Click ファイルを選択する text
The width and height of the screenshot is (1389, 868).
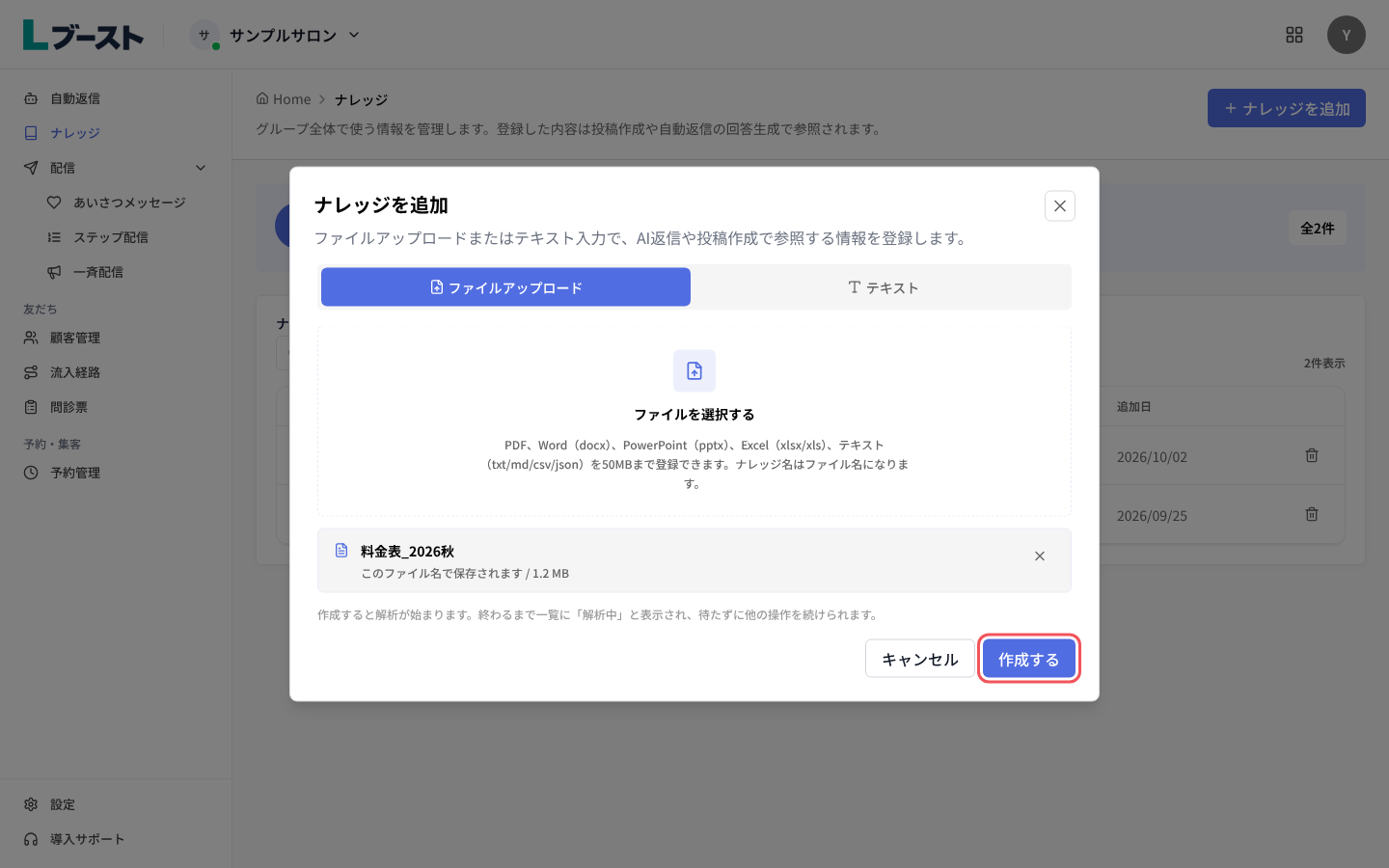click(x=694, y=415)
